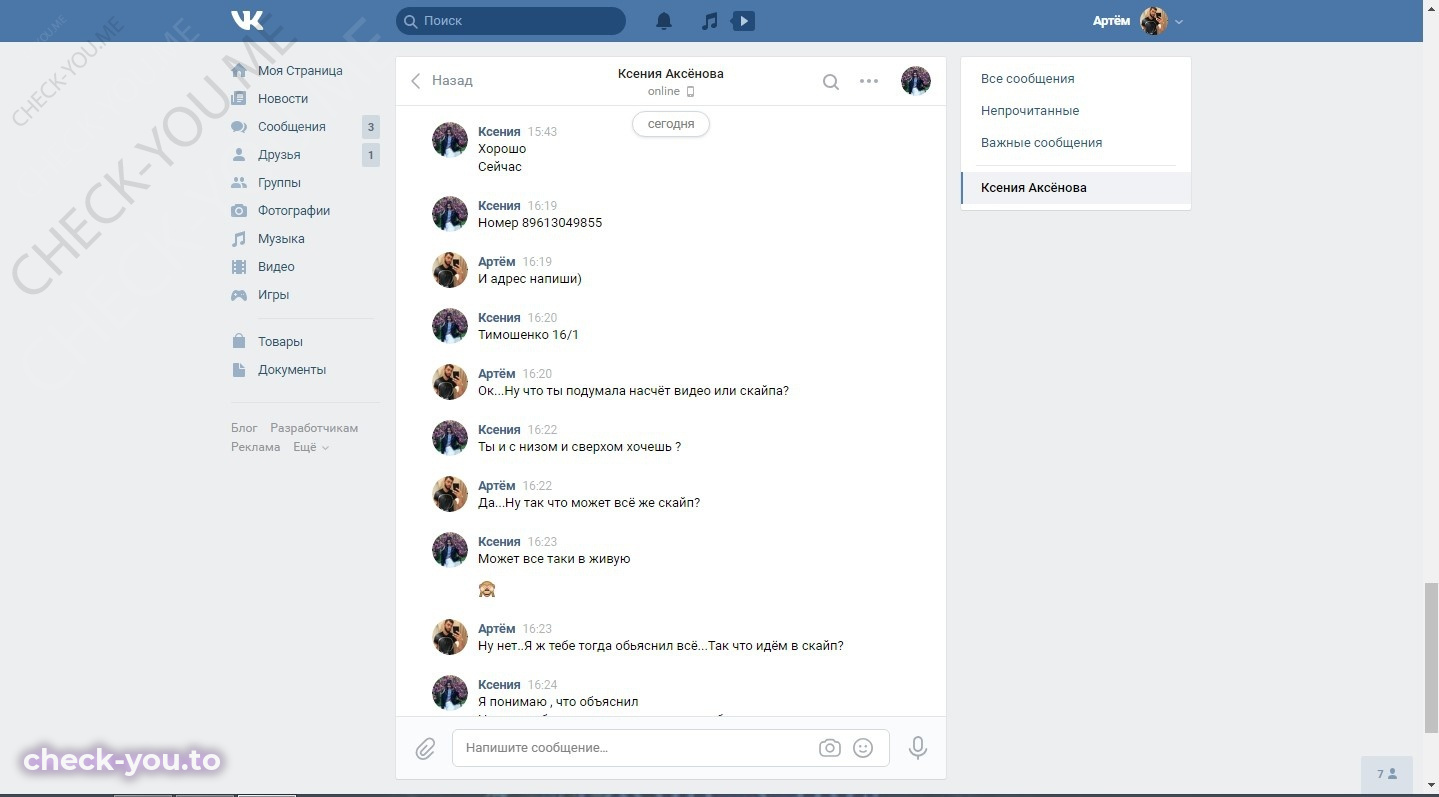Screen dimensions: 1439x797
Task: Click the VK logo in header
Action: pos(247,20)
